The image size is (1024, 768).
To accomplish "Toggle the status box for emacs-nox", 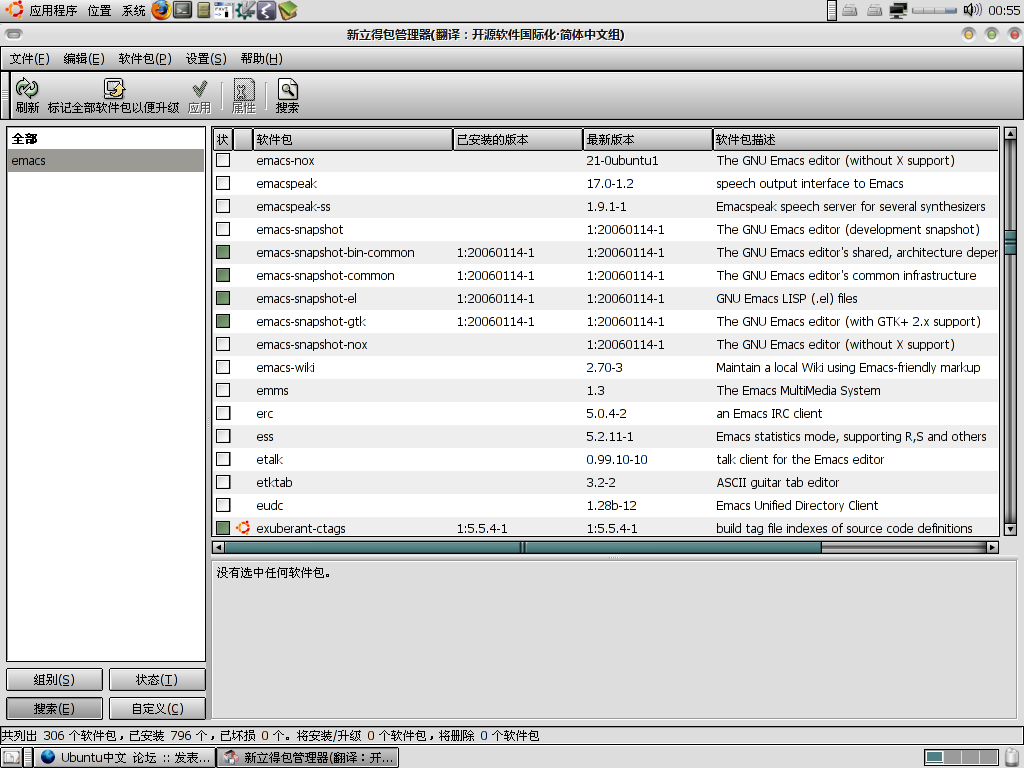I will point(223,160).
